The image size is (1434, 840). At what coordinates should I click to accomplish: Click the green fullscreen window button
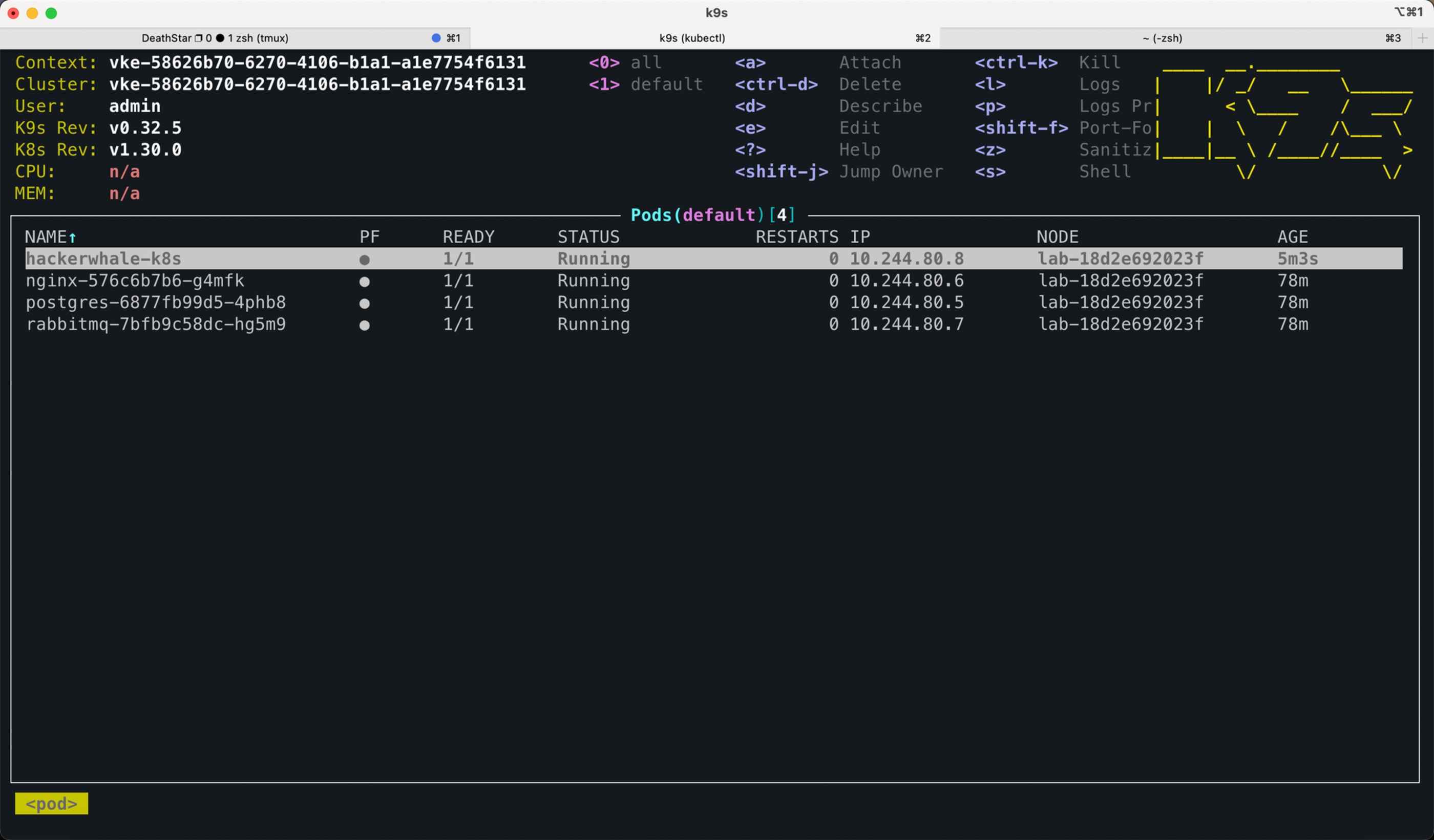[51, 13]
